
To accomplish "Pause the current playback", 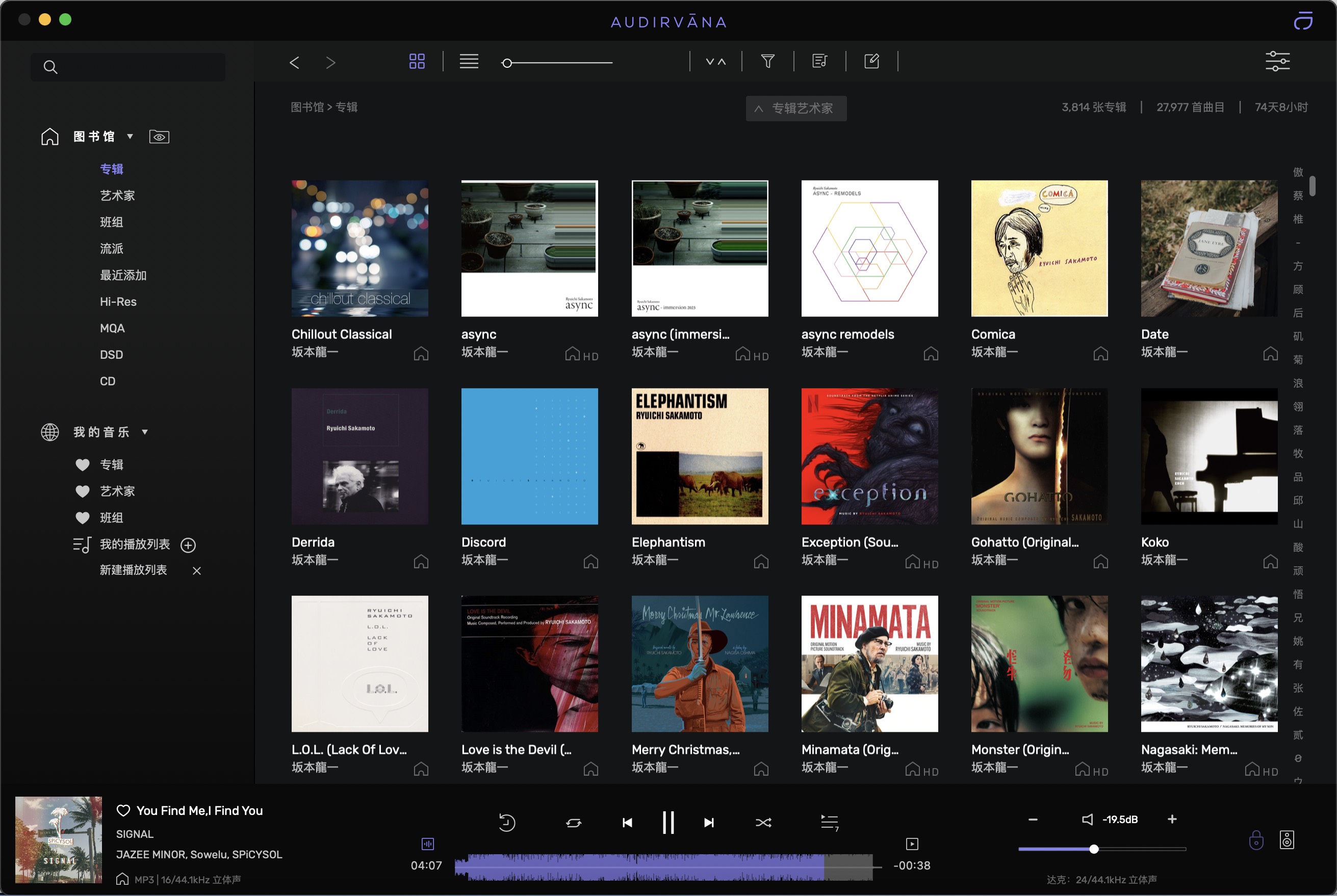I will click(667, 822).
